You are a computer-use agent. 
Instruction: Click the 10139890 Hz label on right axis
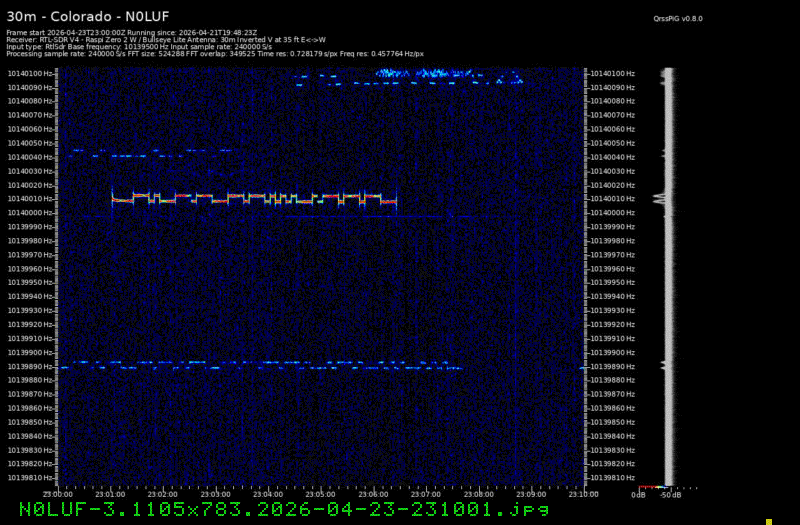pyautogui.click(x=611, y=366)
